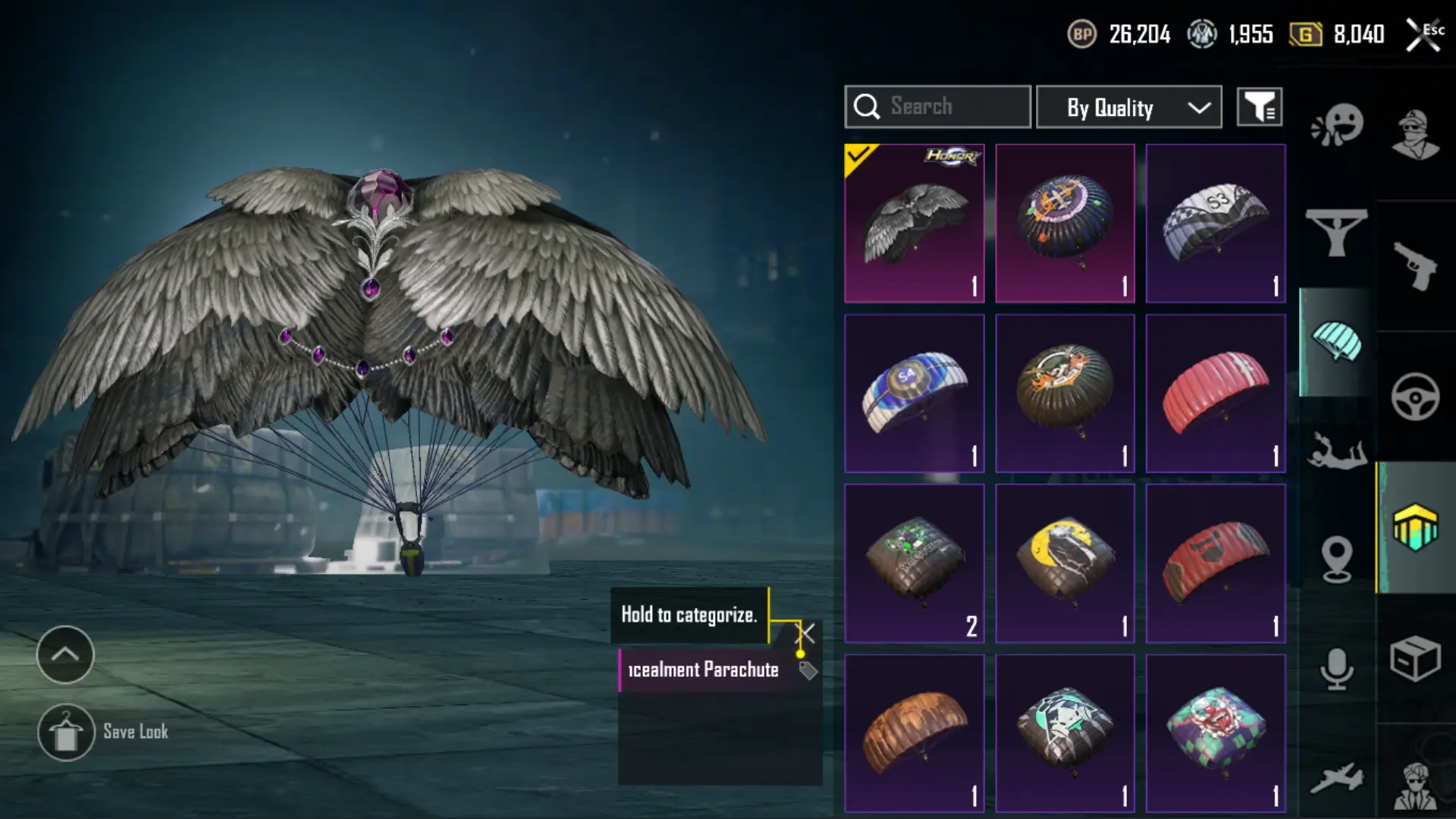The image size is (1456, 819).
Task: Select the equipped Honor winged parachute
Action: [915, 224]
